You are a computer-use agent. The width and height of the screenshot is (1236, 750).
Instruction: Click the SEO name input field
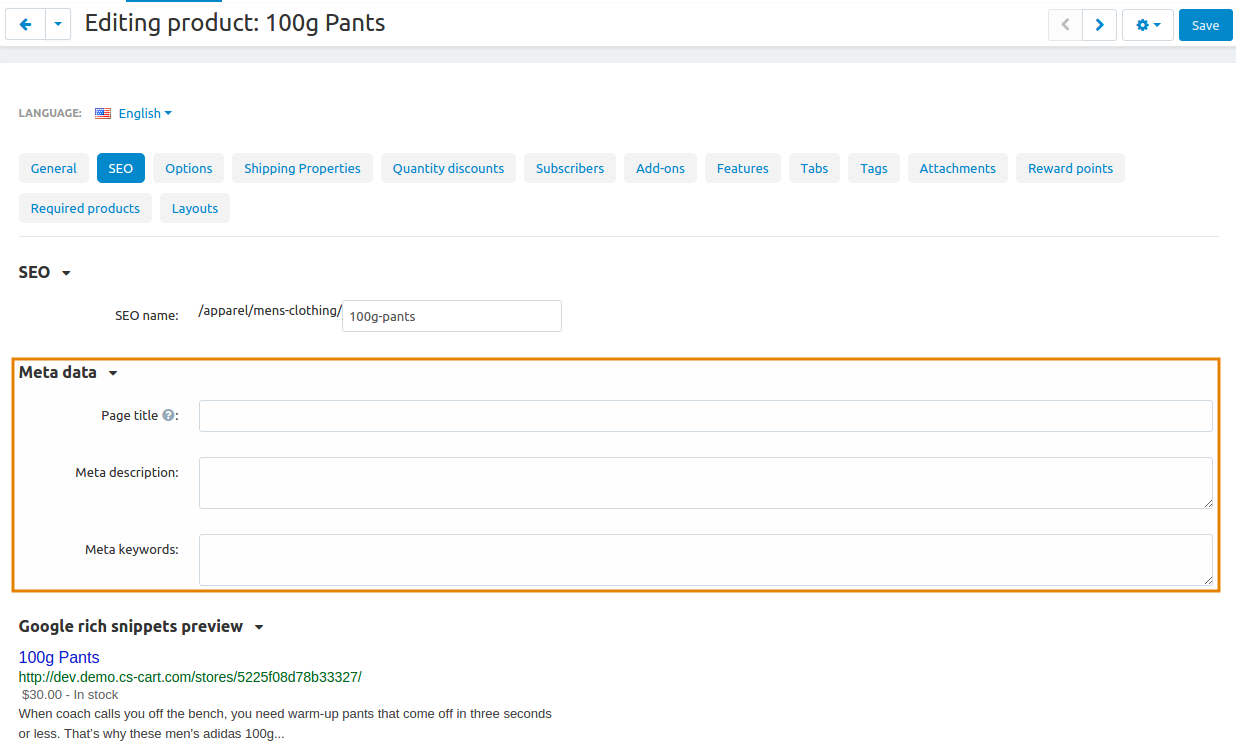(452, 316)
